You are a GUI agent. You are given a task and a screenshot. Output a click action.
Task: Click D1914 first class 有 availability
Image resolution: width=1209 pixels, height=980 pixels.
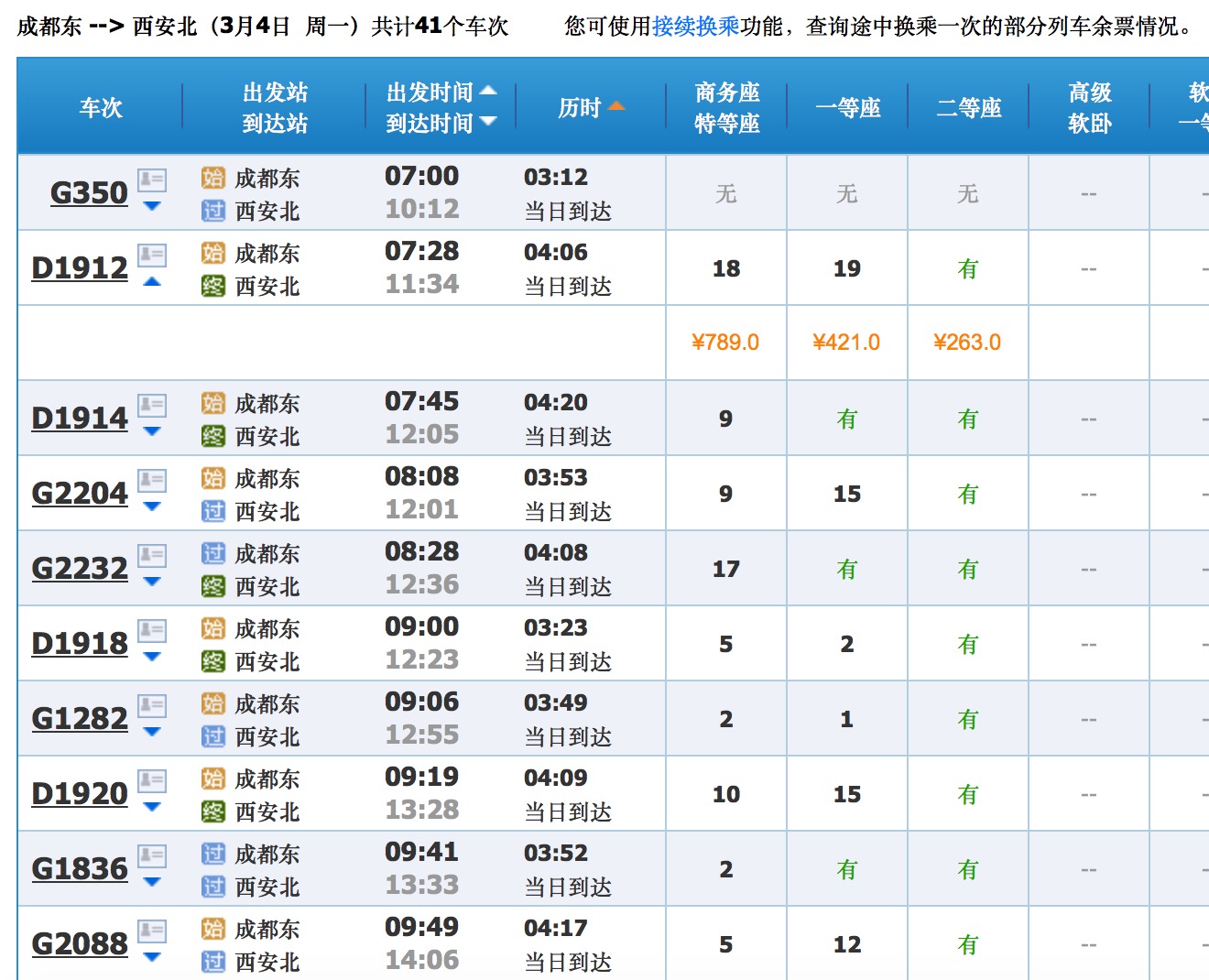click(847, 419)
